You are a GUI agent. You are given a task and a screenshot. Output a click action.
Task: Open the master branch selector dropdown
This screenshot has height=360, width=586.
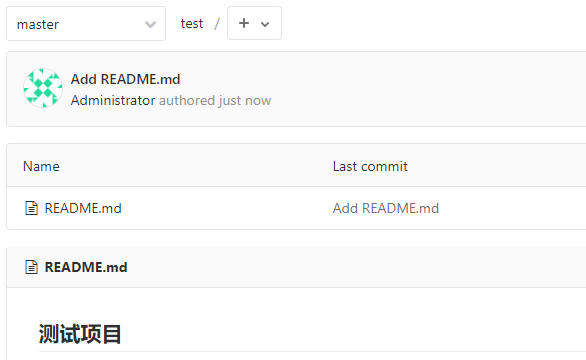coord(86,24)
